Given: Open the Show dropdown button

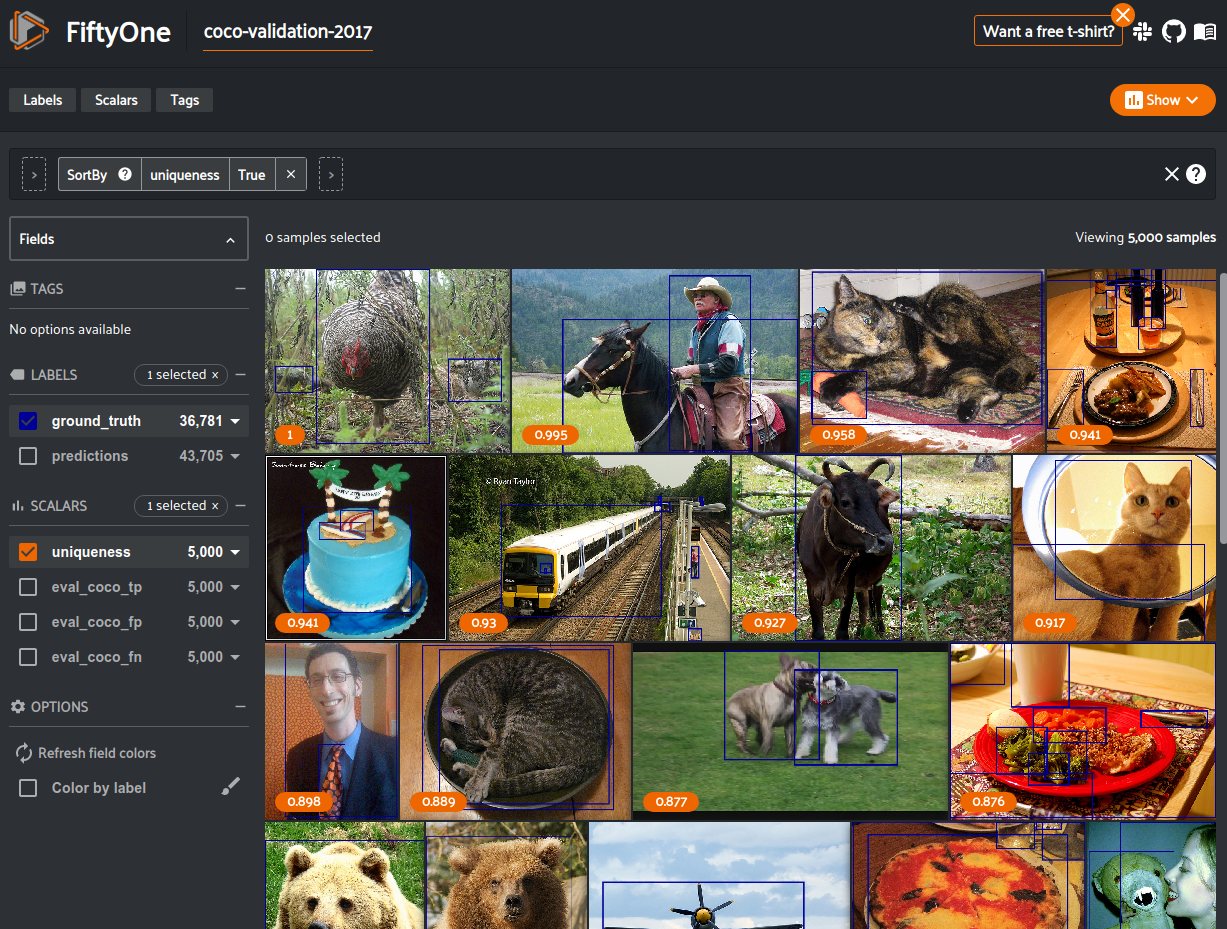Looking at the screenshot, I should 1162,100.
